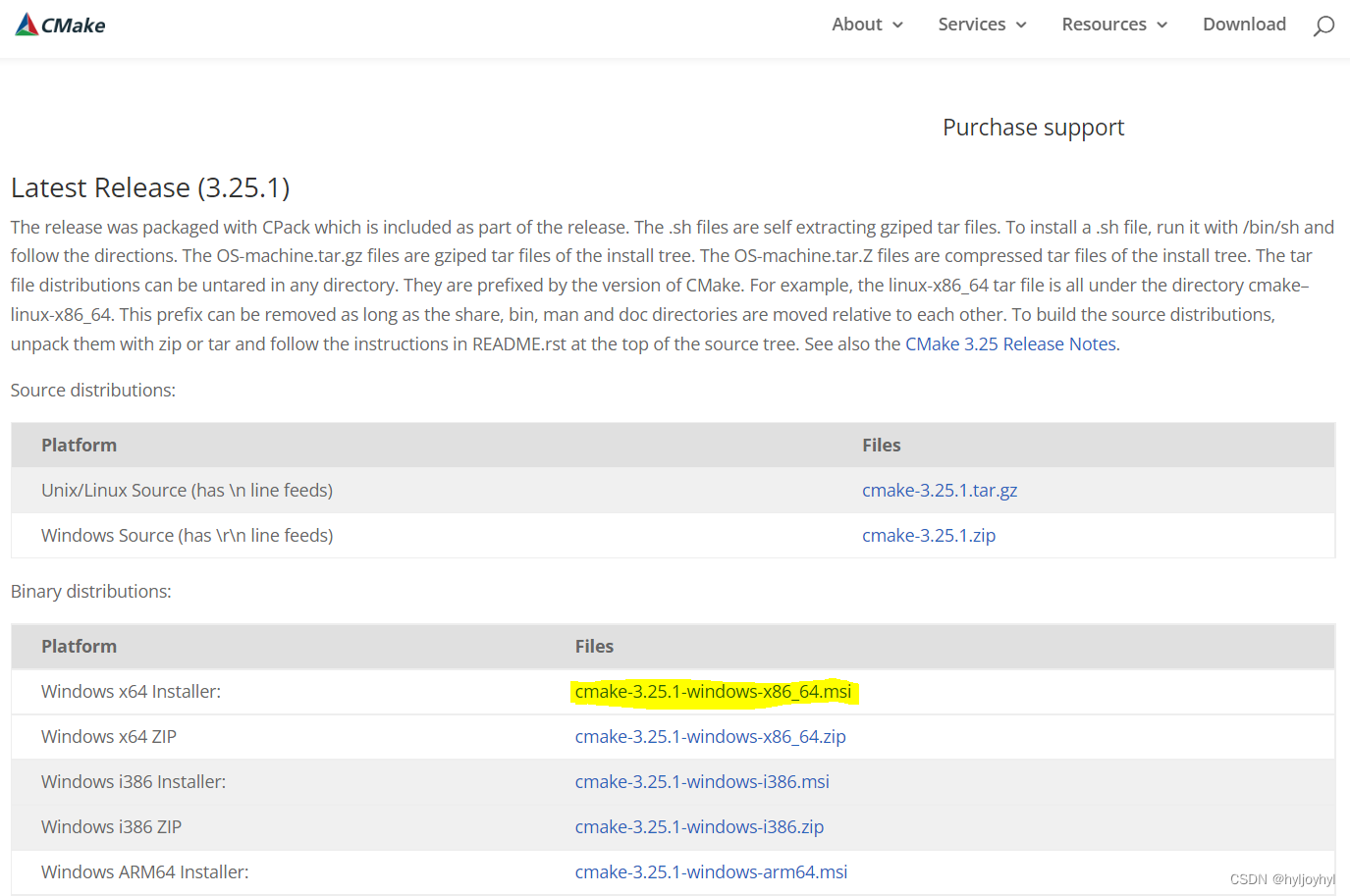Download cmake-3.25.1-windows-arm64.msi installer
Screen dimensions: 1350x896
coord(711,872)
